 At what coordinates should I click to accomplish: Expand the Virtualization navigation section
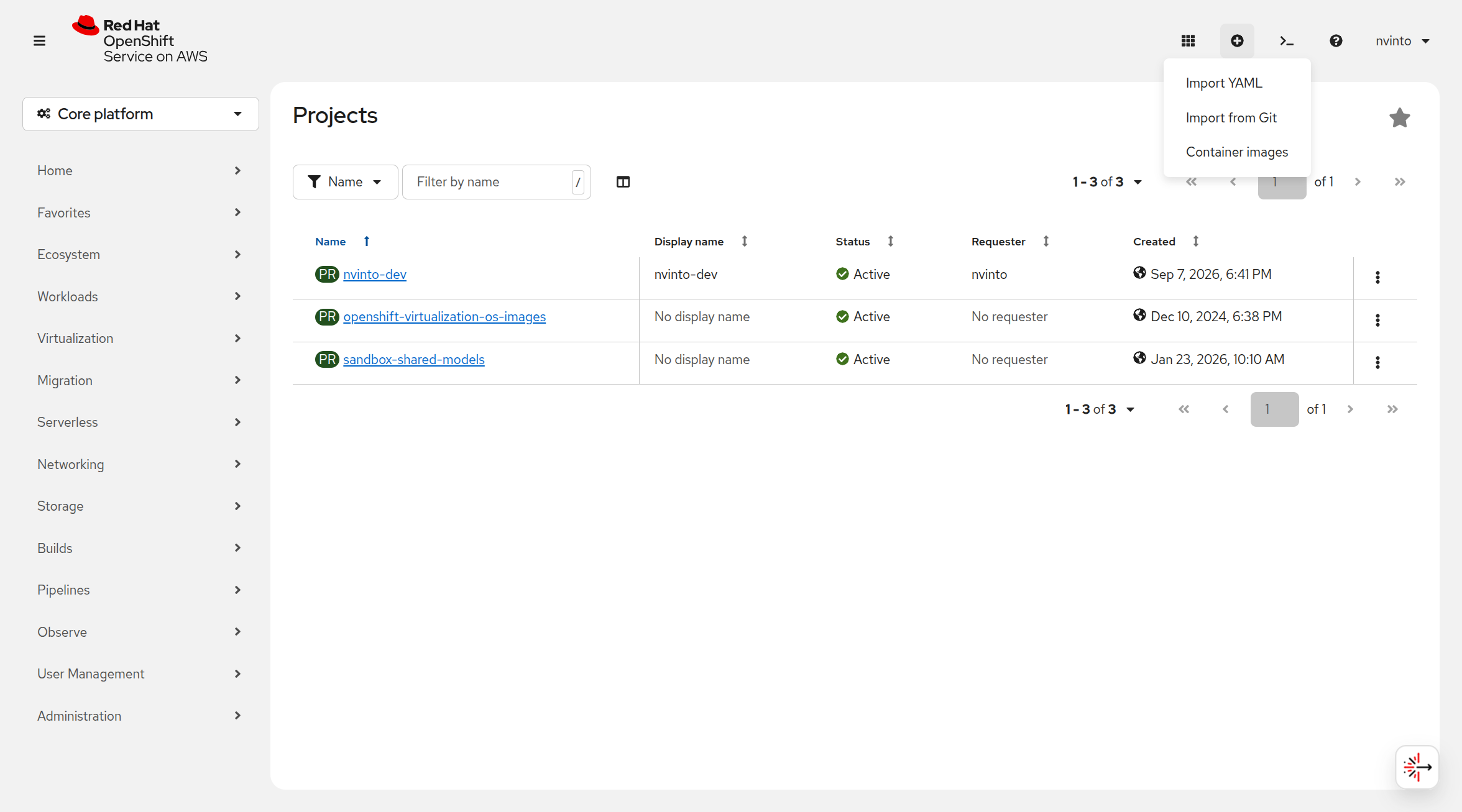point(140,338)
